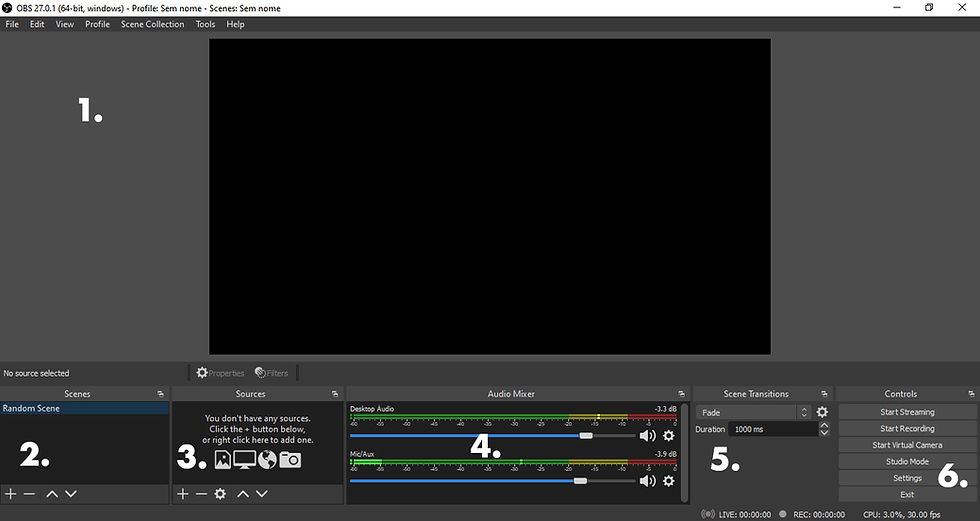Image resolution: width=980 pixels, height=521 pixels.
Task: Click the 'Duration' label in Scene Transitions
Action: 710,429
